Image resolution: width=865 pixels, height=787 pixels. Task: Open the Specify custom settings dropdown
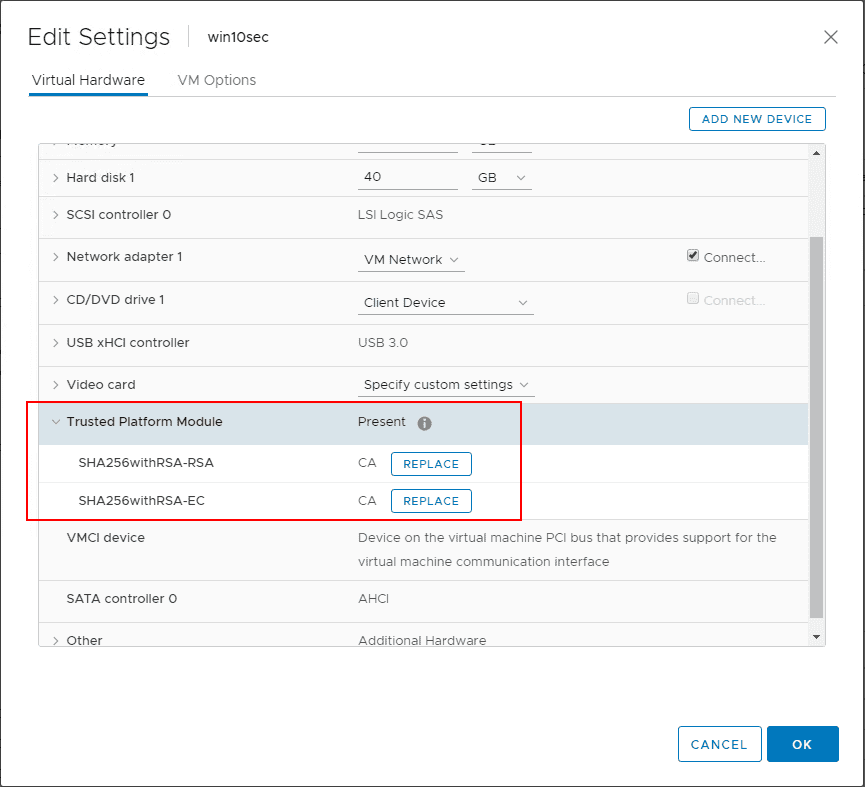pyautogui.click(x=445, y=385)
